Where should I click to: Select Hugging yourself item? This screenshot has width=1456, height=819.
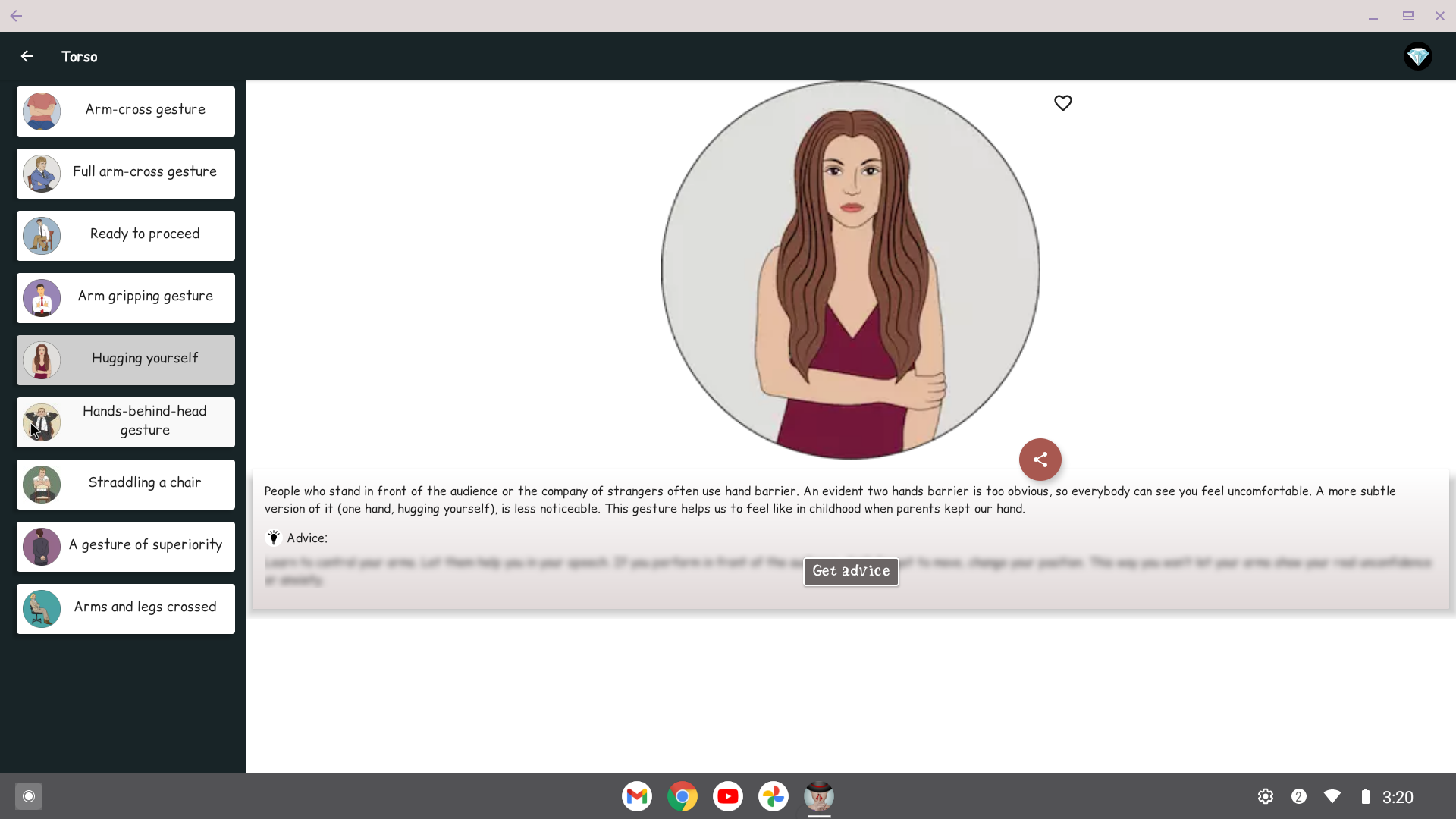[126, 360]
